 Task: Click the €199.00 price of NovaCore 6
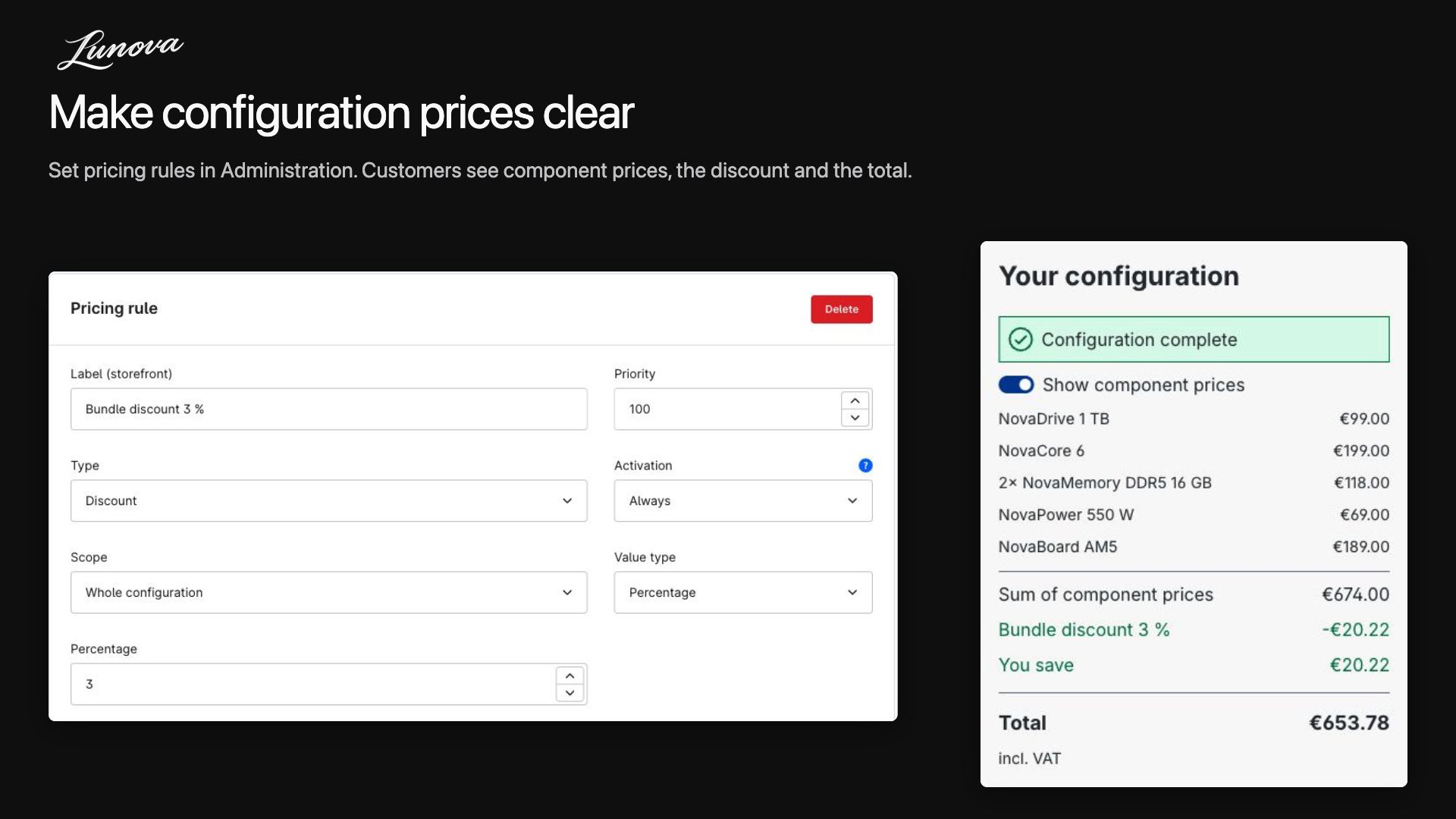click(1361, 450)
